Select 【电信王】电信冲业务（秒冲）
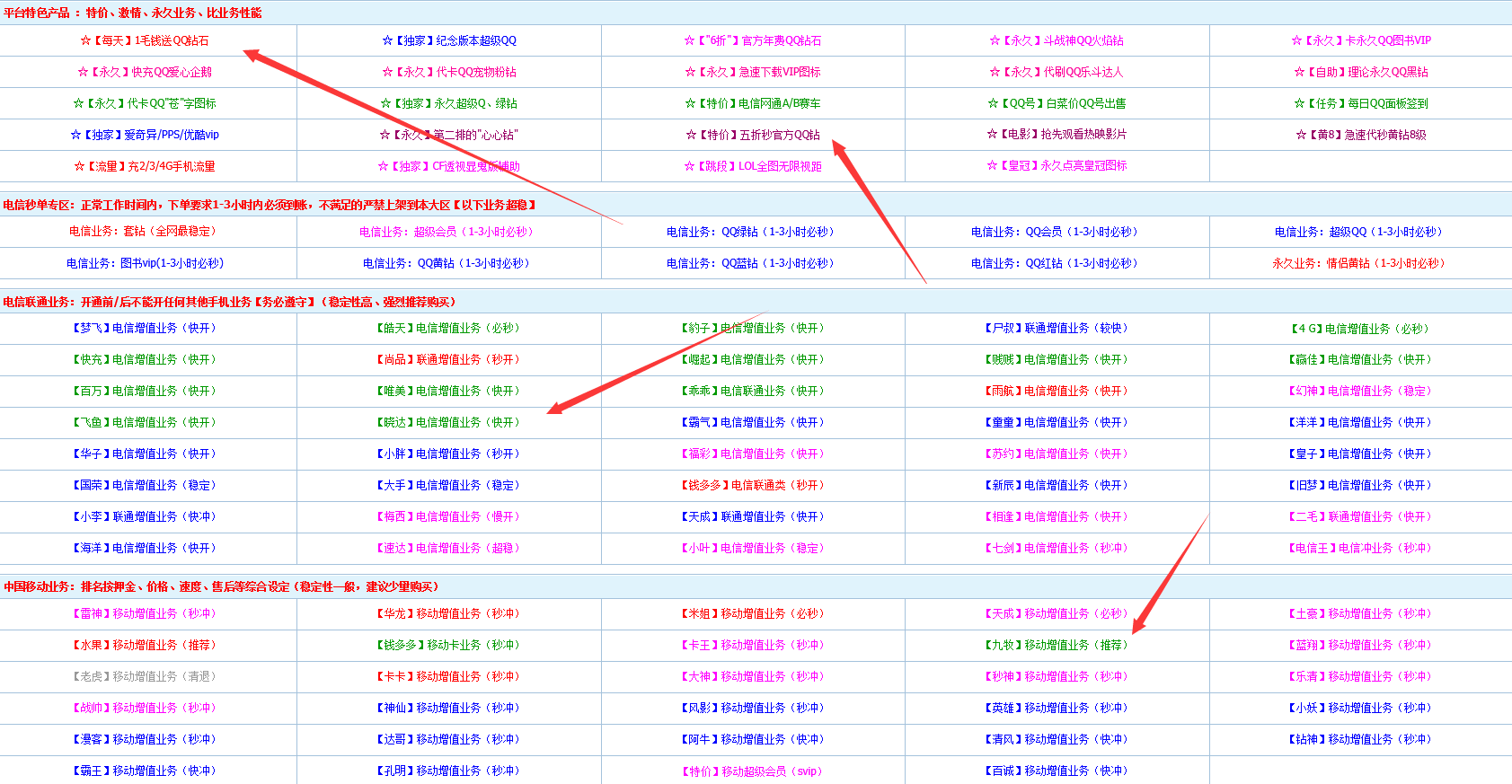Screen dimensions: 1512x784 tap(1360, 548)
